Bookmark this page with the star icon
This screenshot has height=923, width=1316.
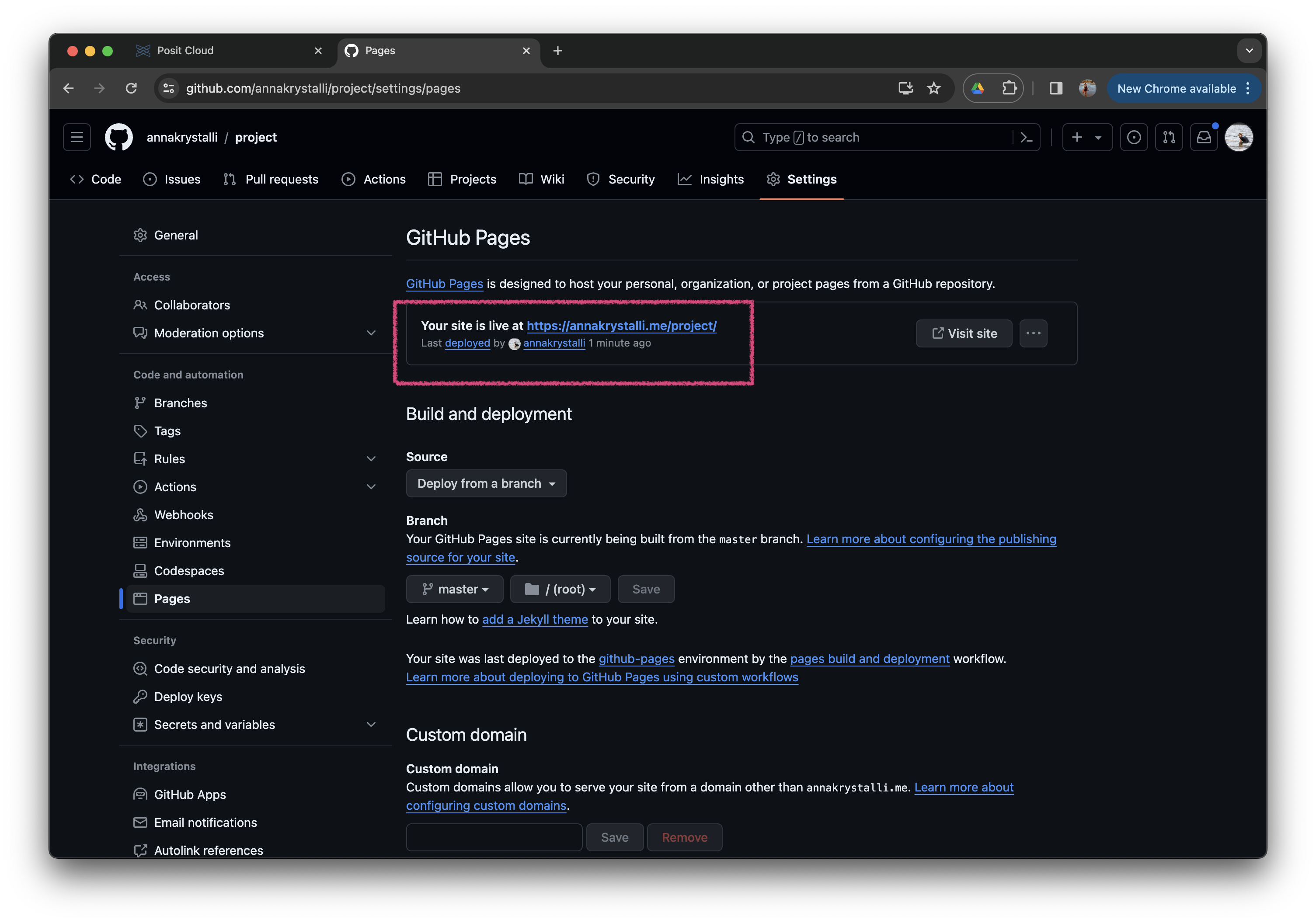coord(934,88)
